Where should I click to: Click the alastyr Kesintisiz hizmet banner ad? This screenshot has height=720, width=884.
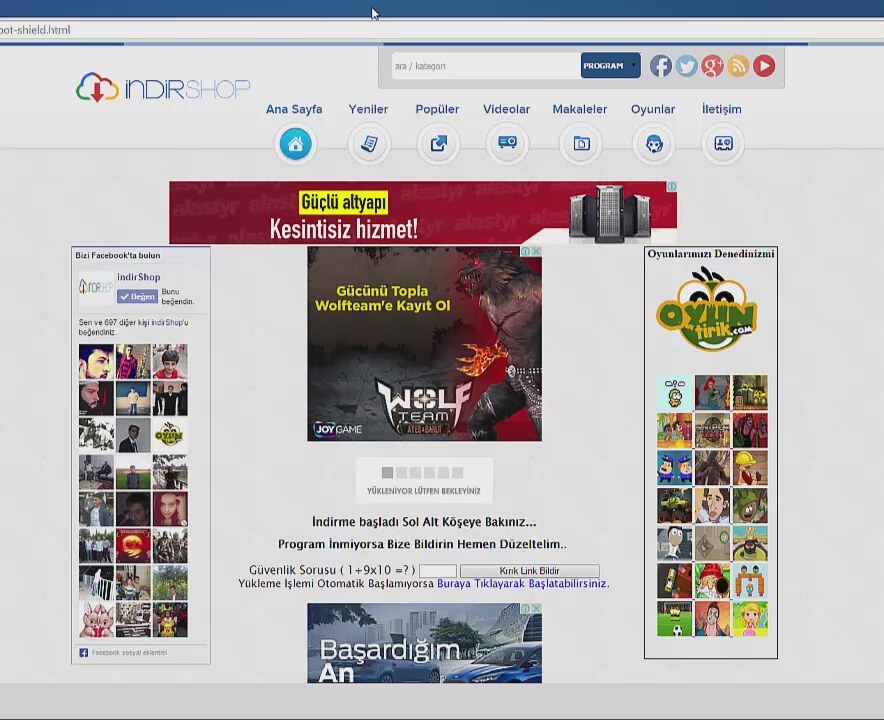423,213
